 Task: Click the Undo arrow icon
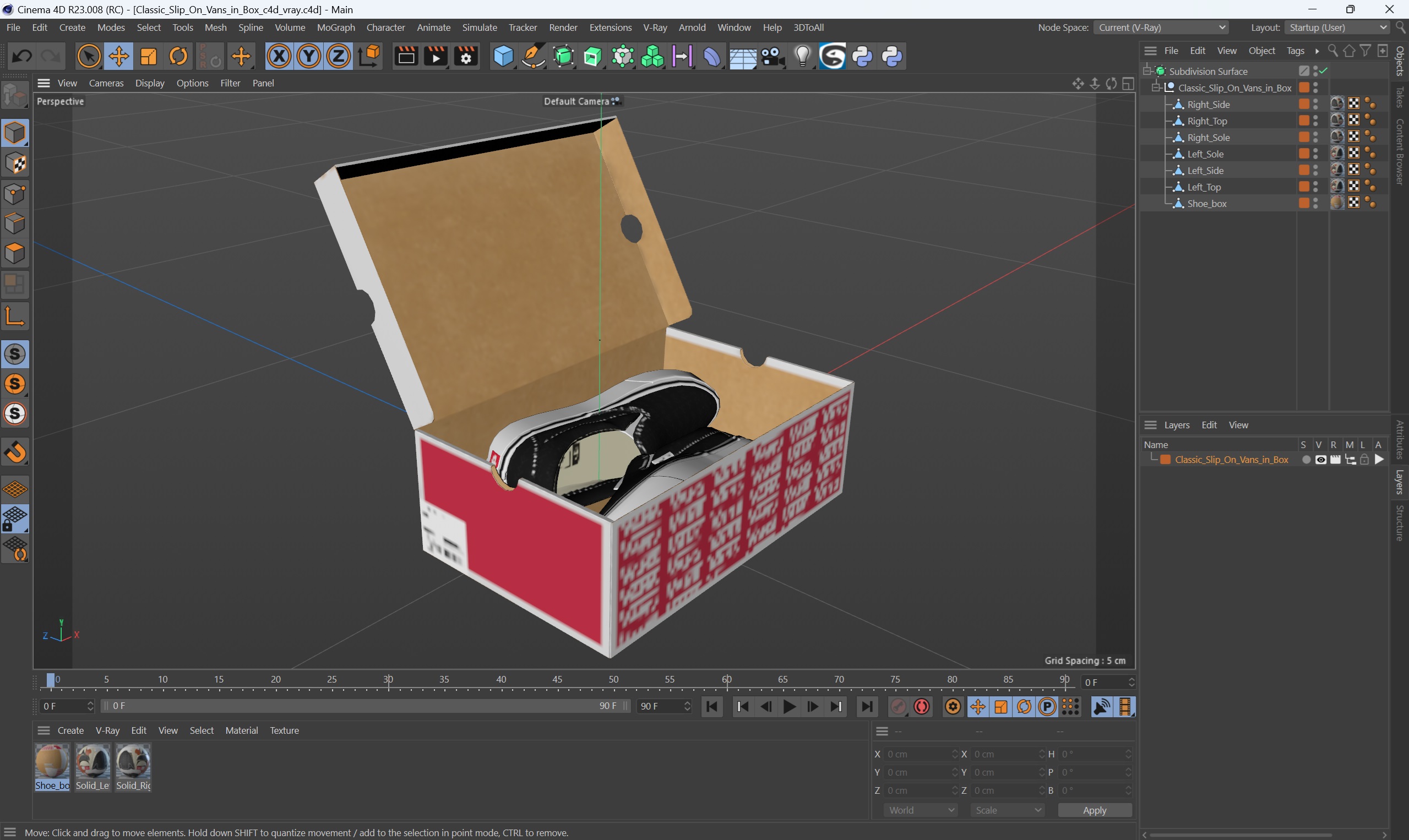pyautogui.click(x=22, y=56)
